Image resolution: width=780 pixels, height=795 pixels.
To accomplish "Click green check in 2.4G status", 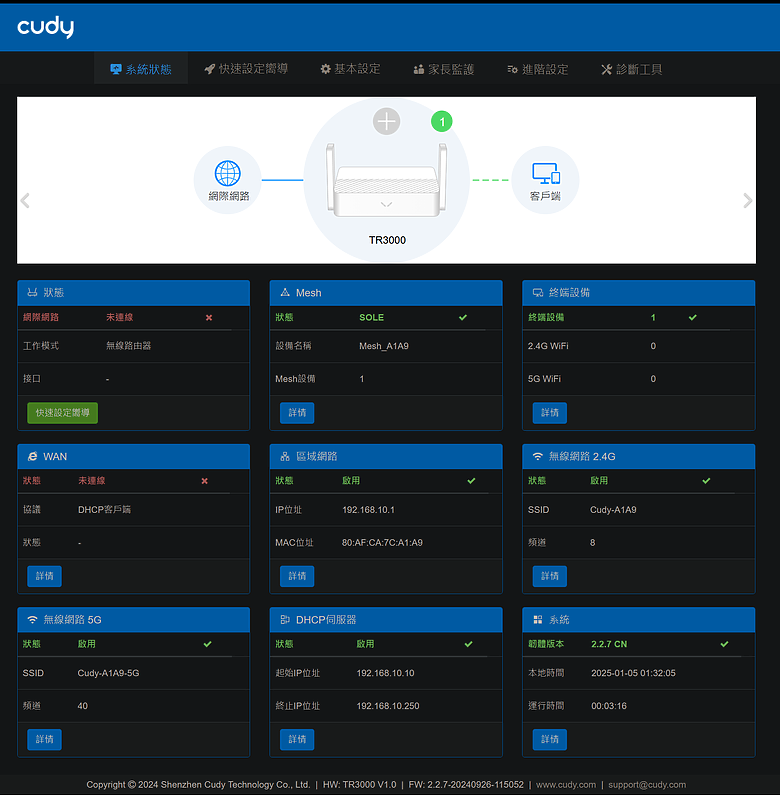I will coord(706,481).
